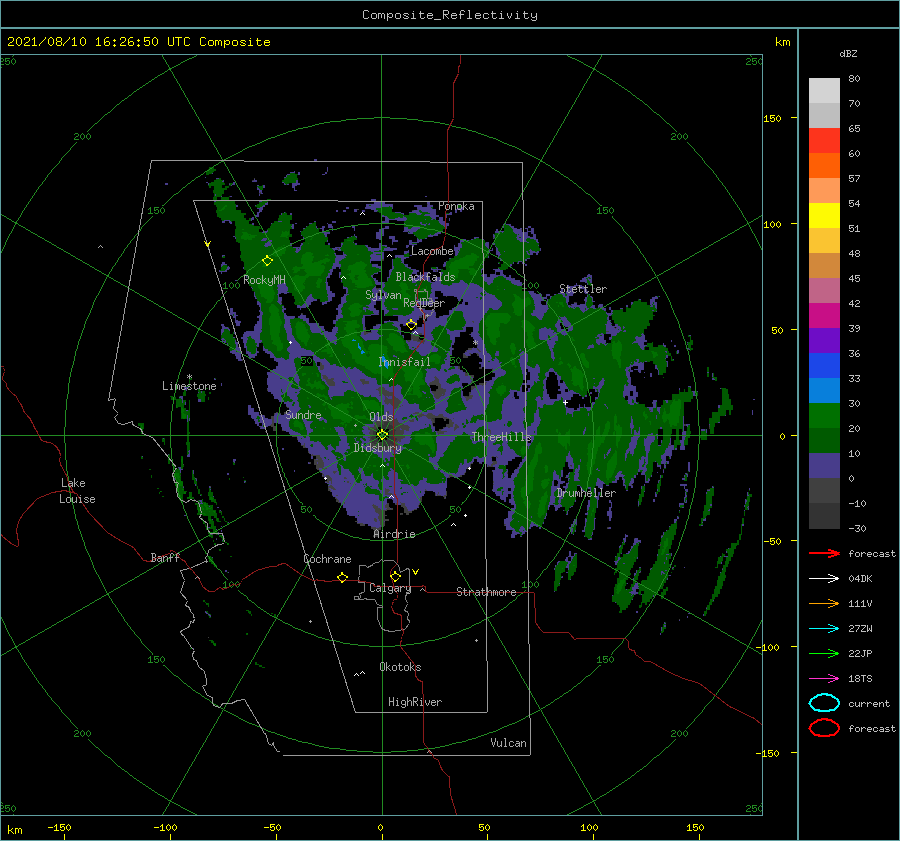This screenshot has height=841, width=900.
Task: Click the yellow diamond marker under Cochrane
Action: [x=342, y=577]
